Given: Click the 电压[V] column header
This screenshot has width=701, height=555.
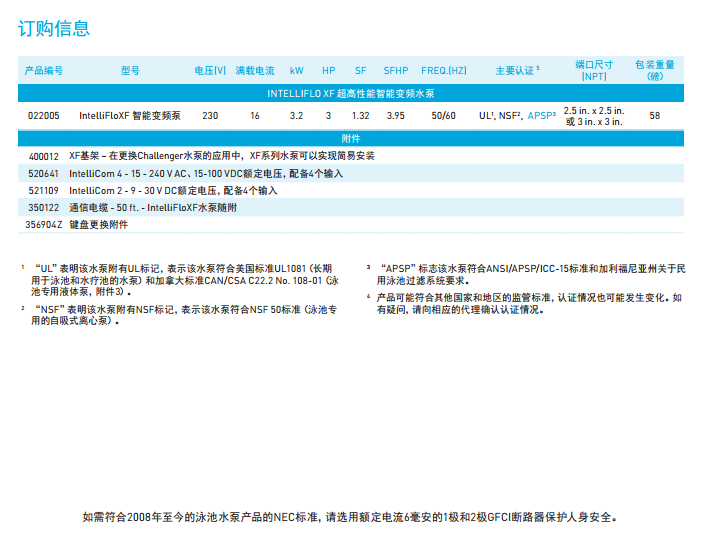Looking at the screenshot, I should coord(210,71).
